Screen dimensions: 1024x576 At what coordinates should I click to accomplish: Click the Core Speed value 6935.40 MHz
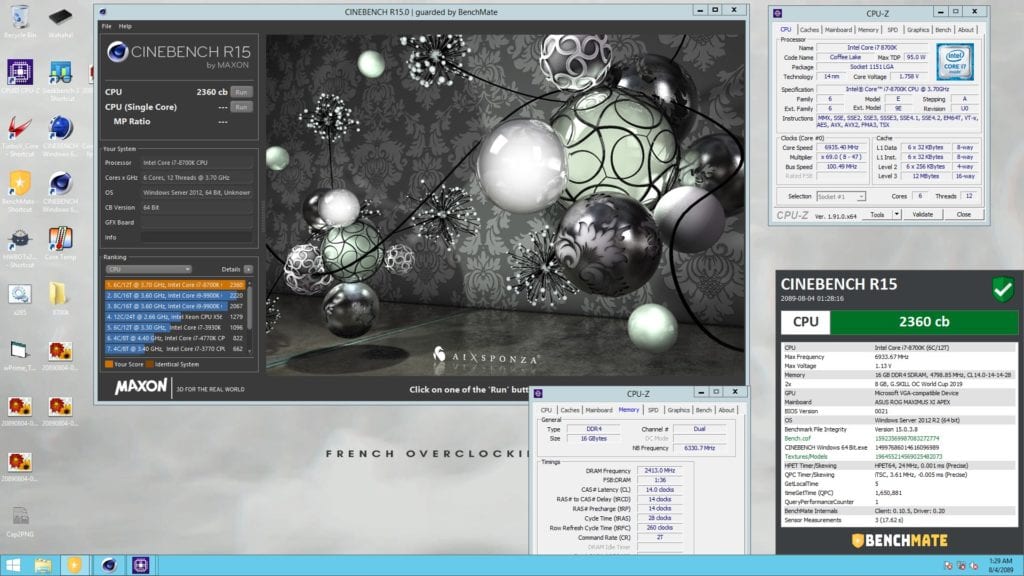coord(841,148)
